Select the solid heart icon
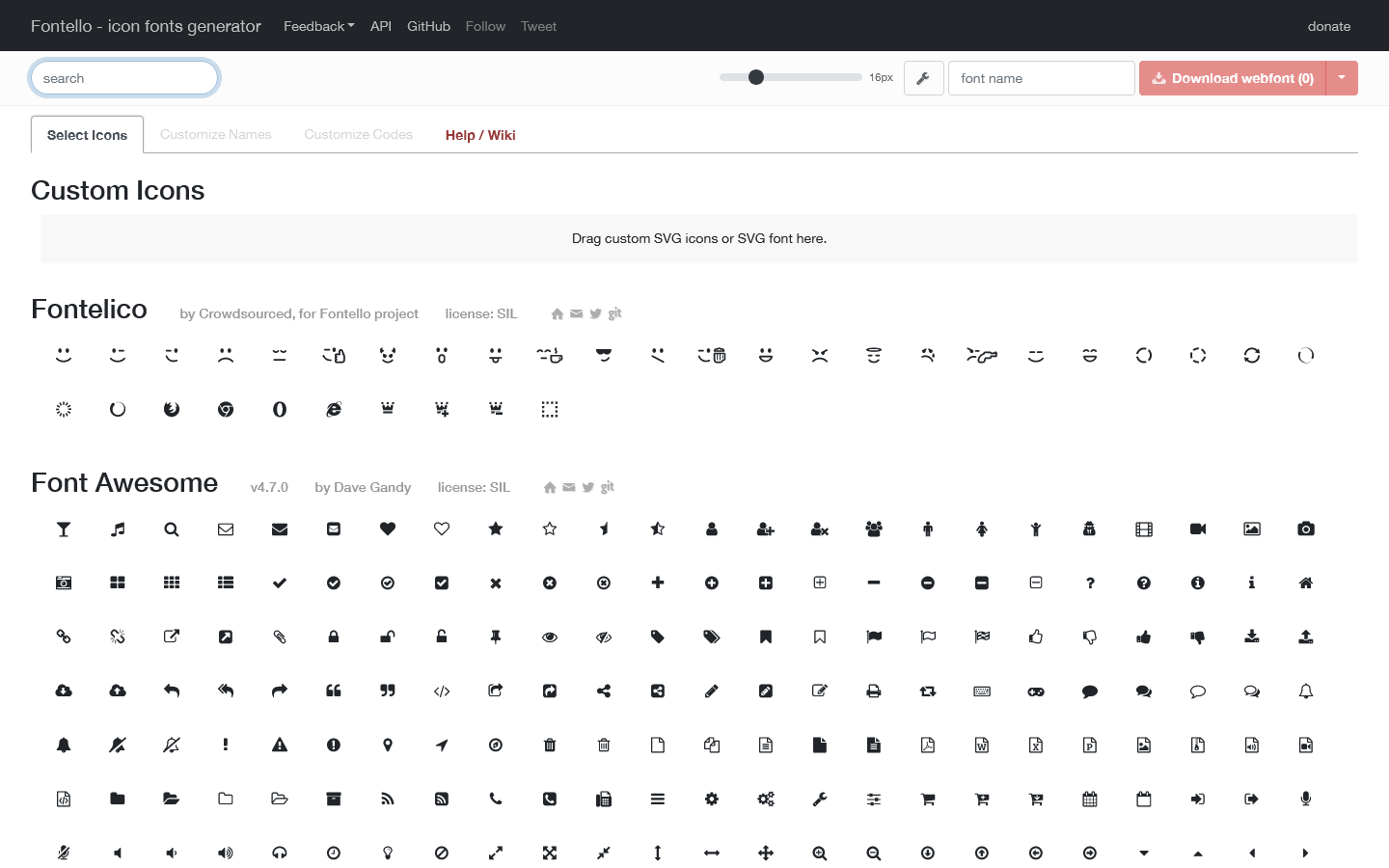This screenshot has height=868, width=1389. point(388,529)
